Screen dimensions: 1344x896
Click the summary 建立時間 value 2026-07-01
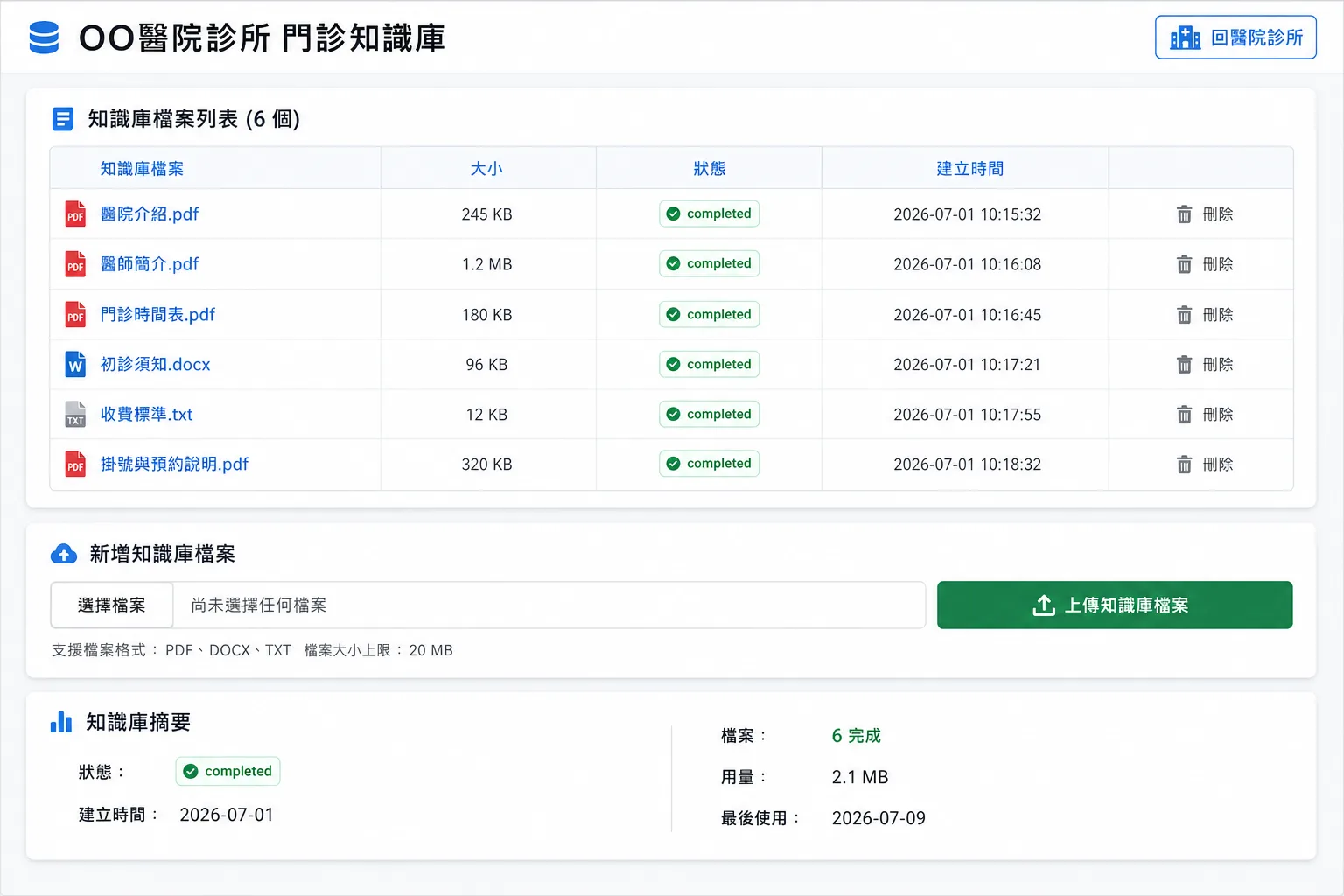point(227,815)
